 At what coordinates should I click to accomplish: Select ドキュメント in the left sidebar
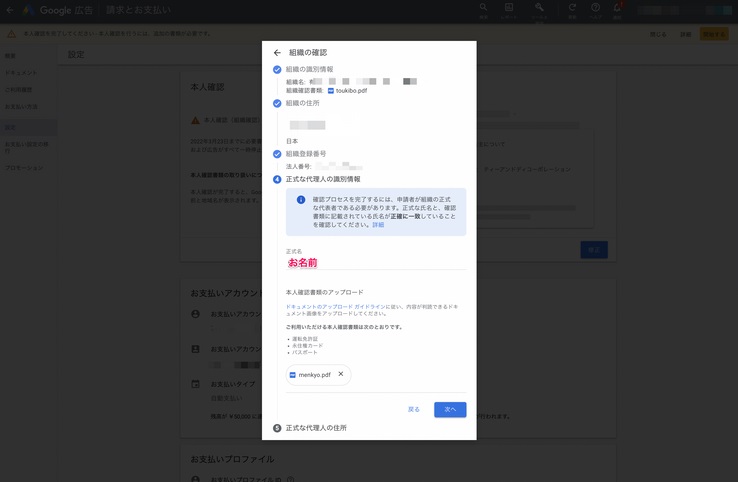(x=21, y=73)
